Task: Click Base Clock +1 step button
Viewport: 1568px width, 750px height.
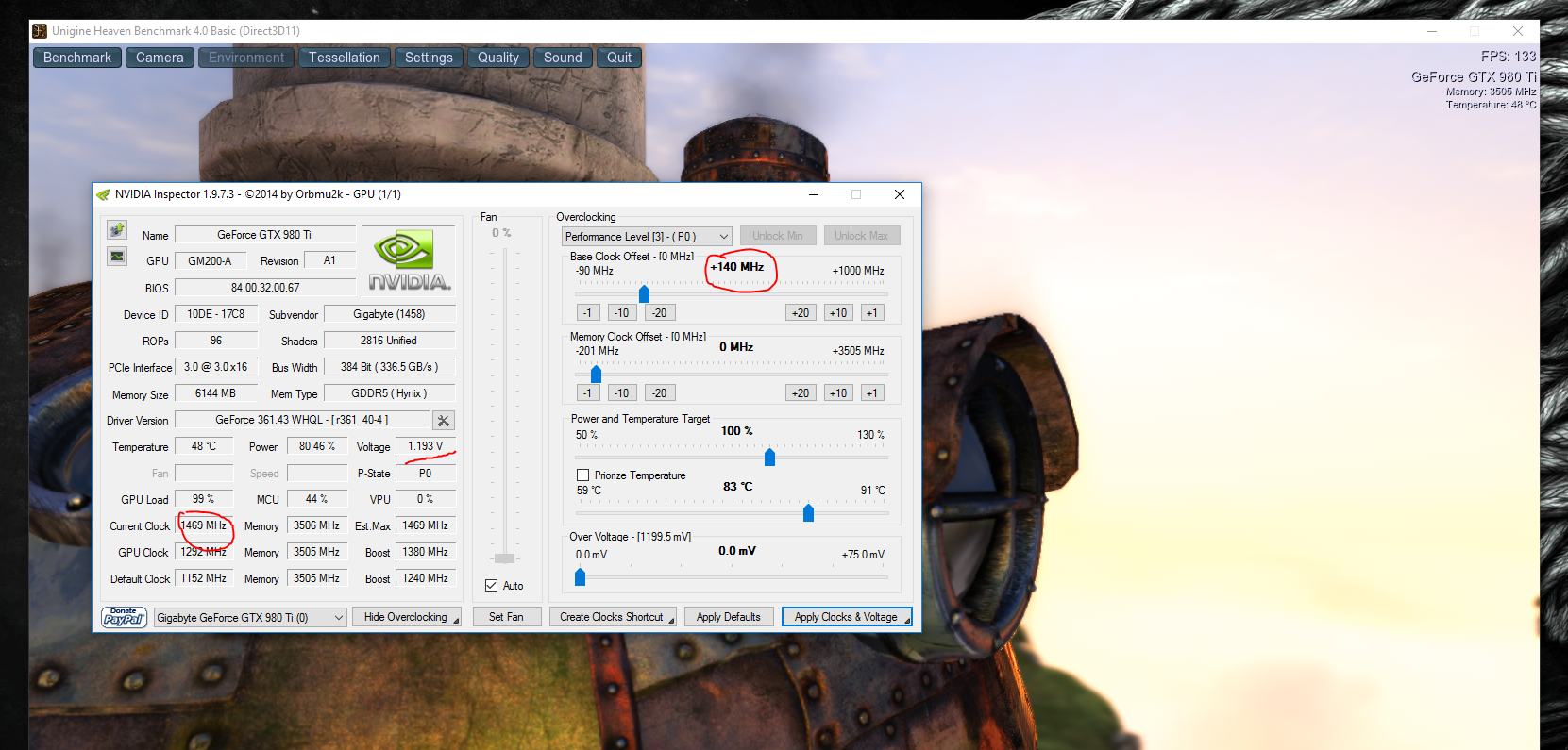Action: pyautogui.click(x=872, y=313)
